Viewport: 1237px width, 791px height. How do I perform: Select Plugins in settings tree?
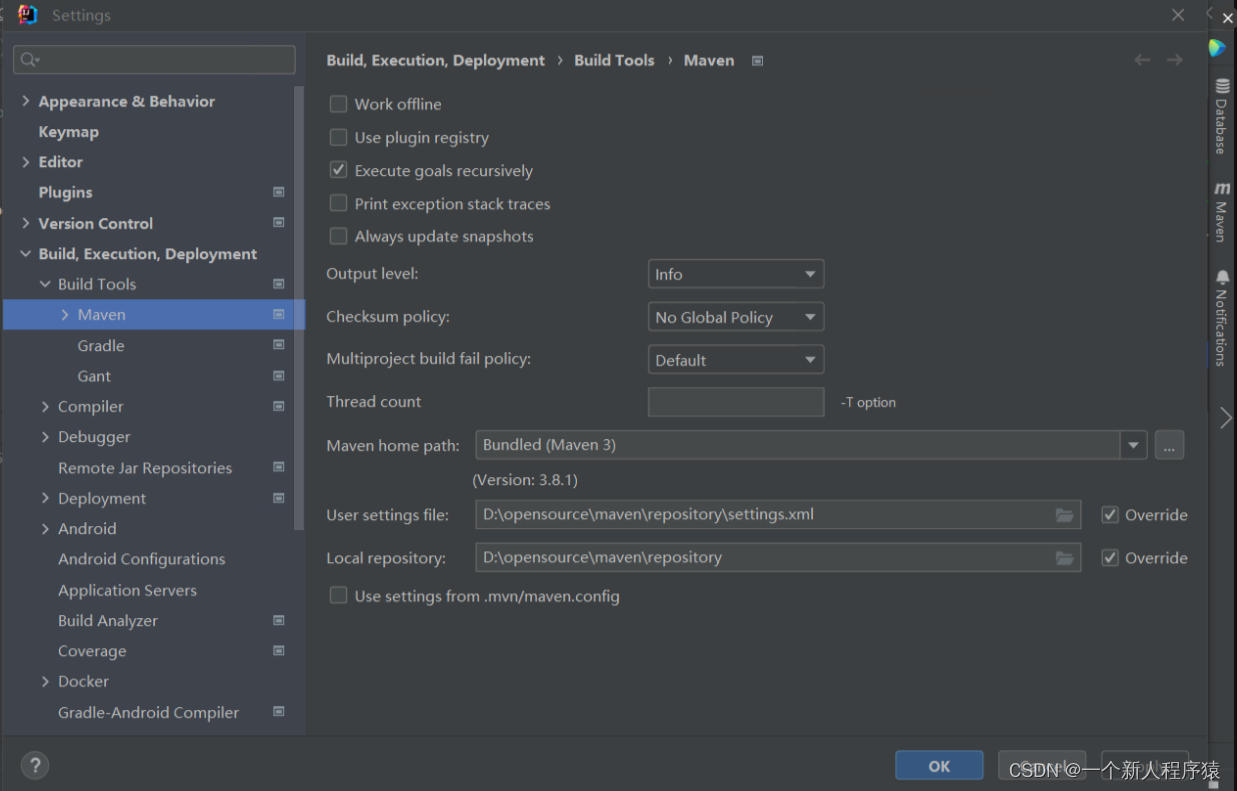pos(65,192)
